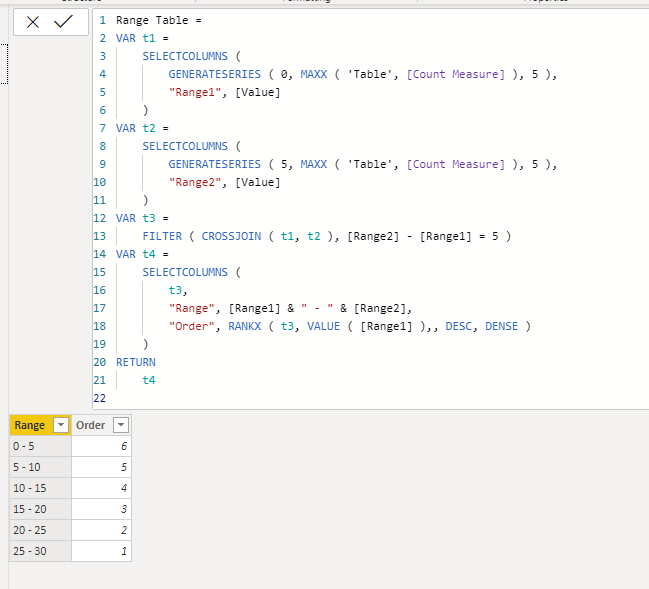Click the '25 - 30' range cell

(40, 551)
